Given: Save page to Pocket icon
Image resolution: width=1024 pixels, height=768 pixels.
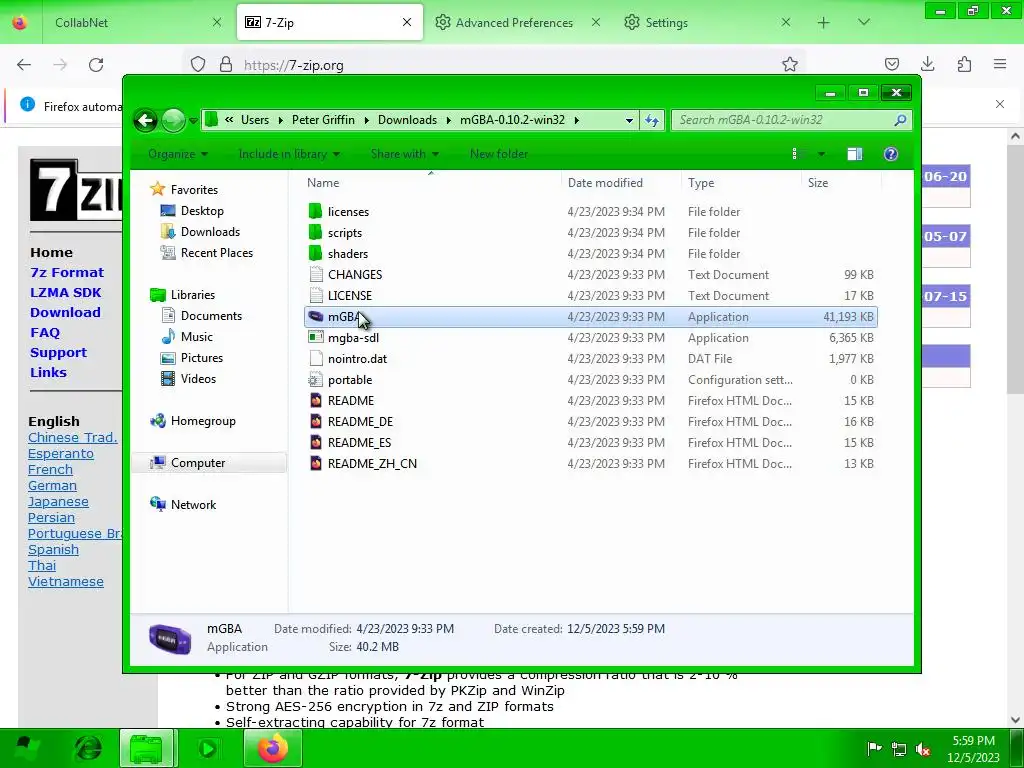Looking at the screenshot, I should pyautogui.click(x=891, y=64).
